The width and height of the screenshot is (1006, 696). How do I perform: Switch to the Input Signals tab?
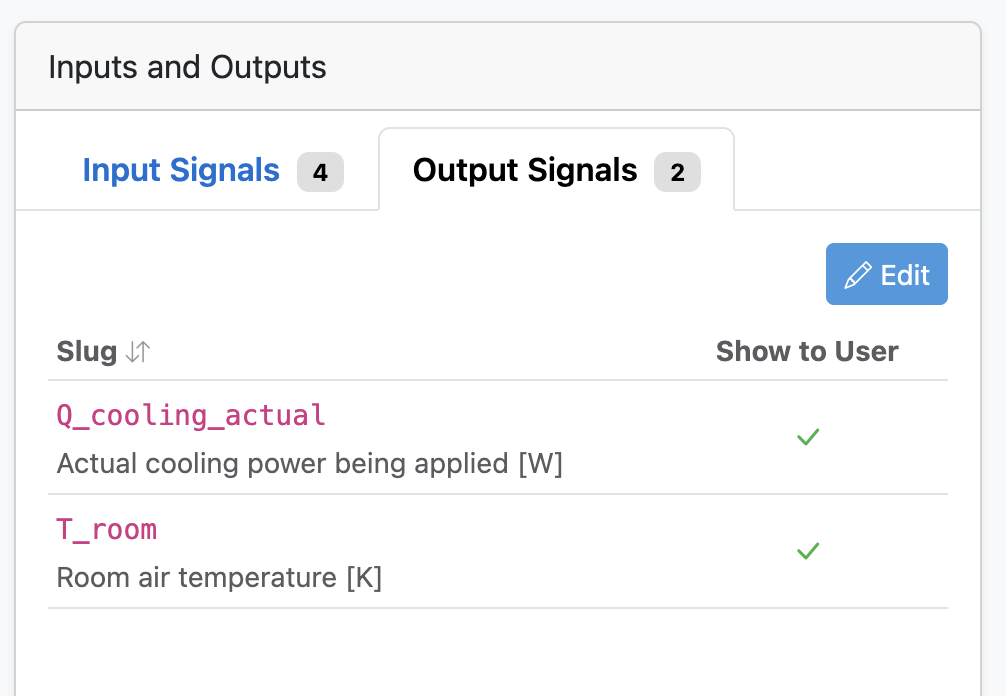click(x=181, y=170)
